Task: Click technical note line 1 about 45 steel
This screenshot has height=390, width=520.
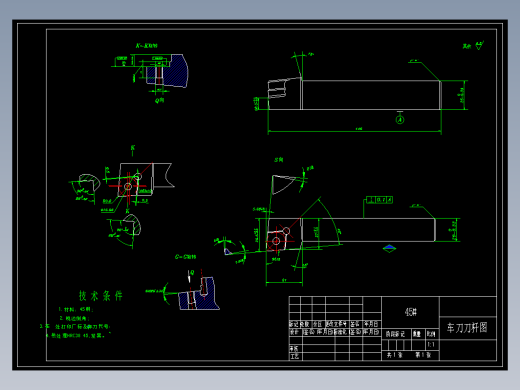Action: tap(76, 309)
